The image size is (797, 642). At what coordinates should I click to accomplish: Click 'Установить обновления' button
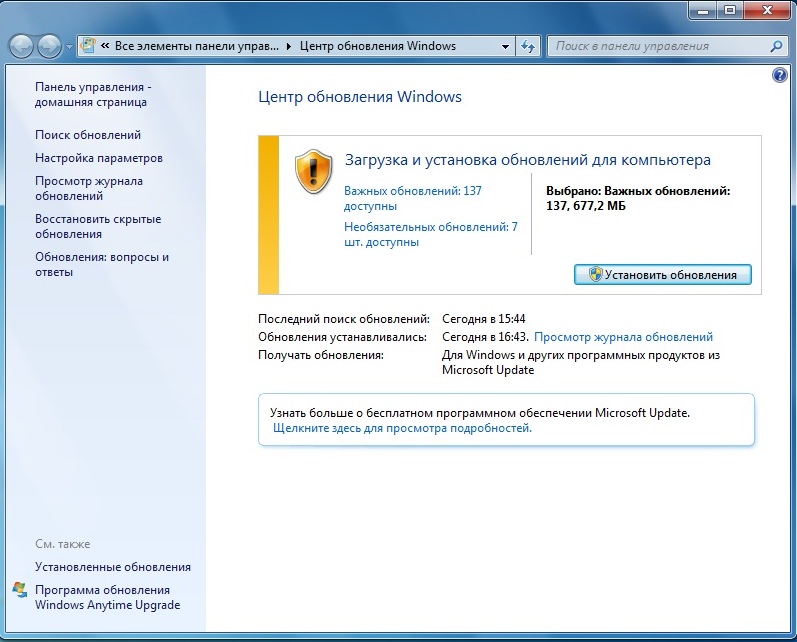point(662,274)
